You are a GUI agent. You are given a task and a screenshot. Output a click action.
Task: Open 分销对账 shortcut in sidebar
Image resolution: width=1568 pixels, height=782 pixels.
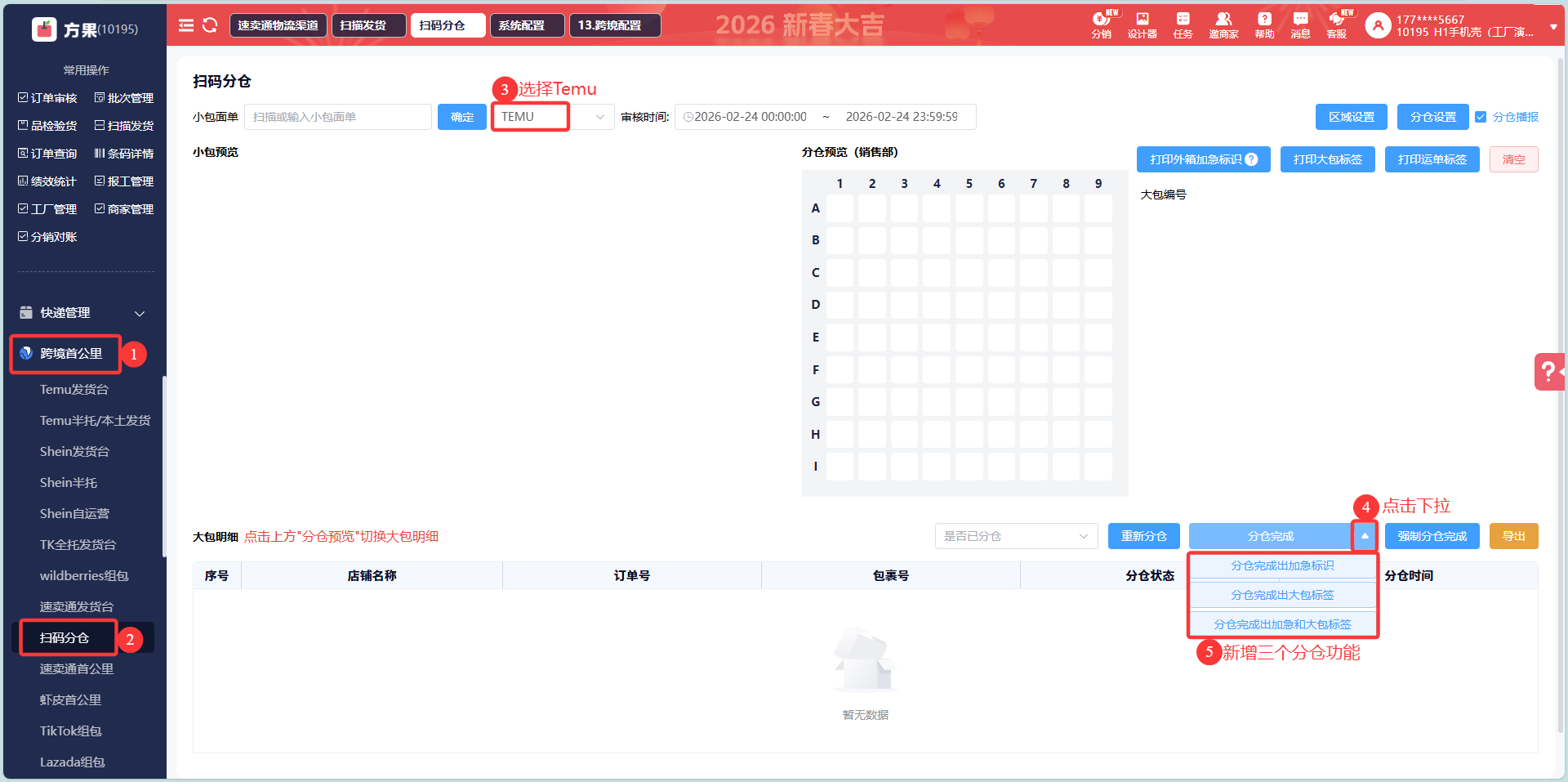tap(47, 237)
